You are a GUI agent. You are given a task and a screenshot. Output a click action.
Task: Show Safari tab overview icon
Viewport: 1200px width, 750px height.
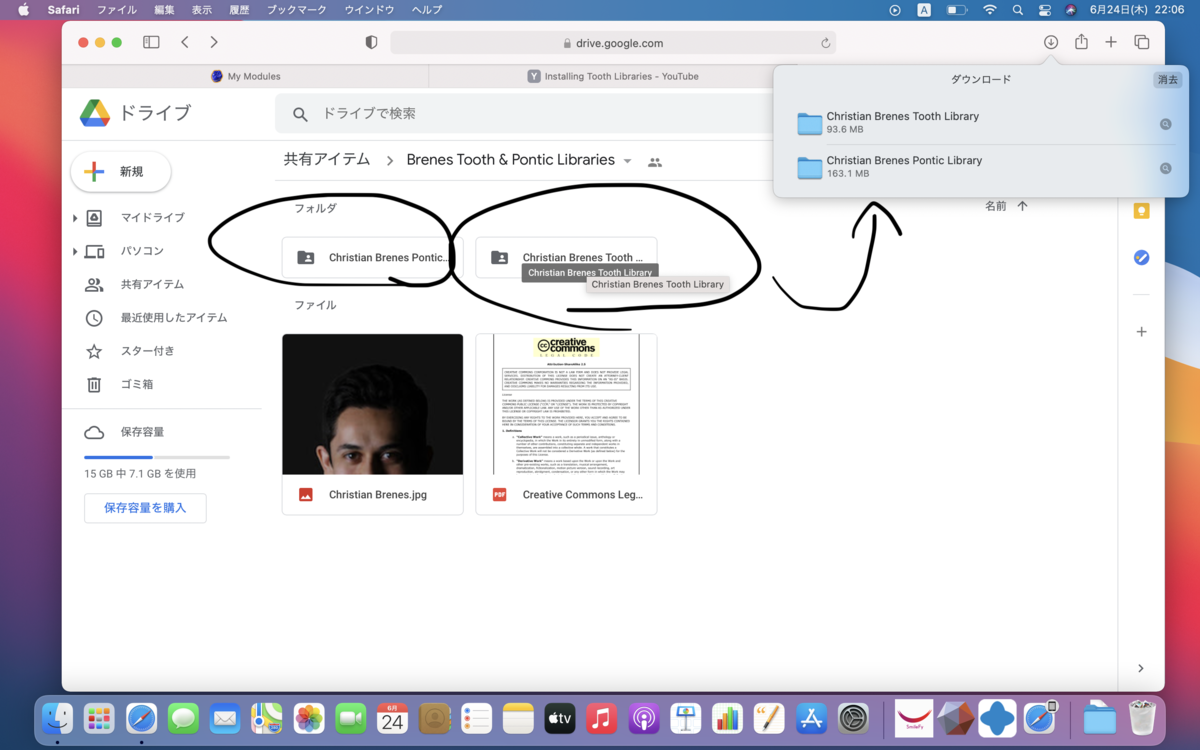click(x=1141, y=42)
